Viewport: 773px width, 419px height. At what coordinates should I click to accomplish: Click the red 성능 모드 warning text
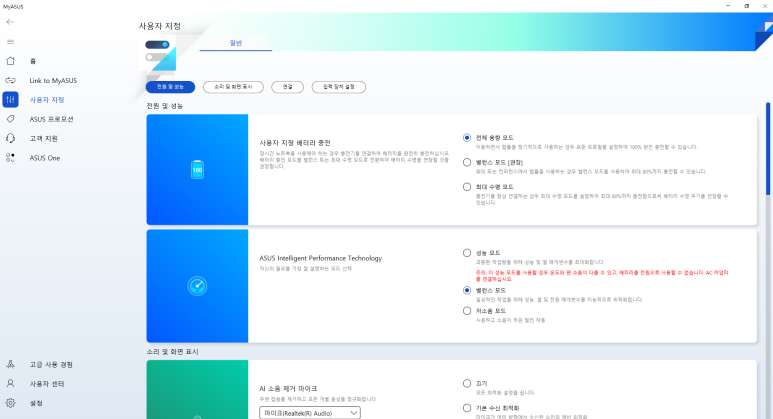(602, 276)
